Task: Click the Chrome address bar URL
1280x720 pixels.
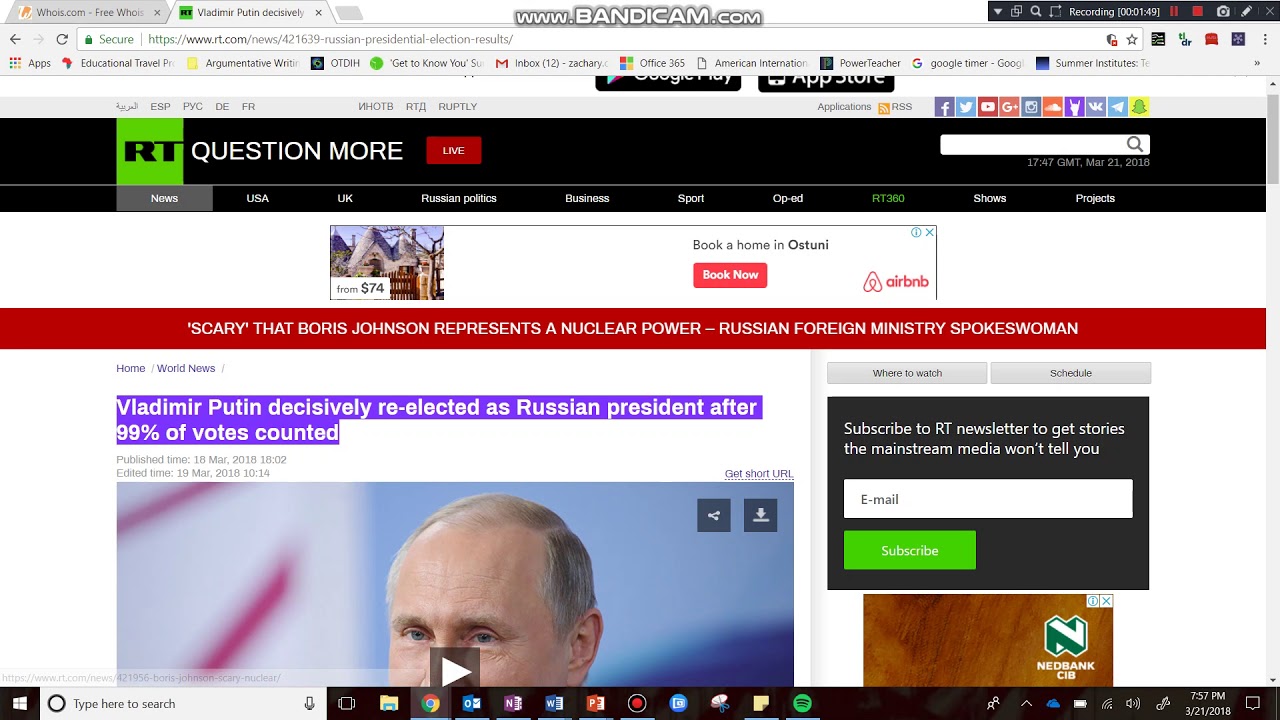Action: [x=330, y=40]
